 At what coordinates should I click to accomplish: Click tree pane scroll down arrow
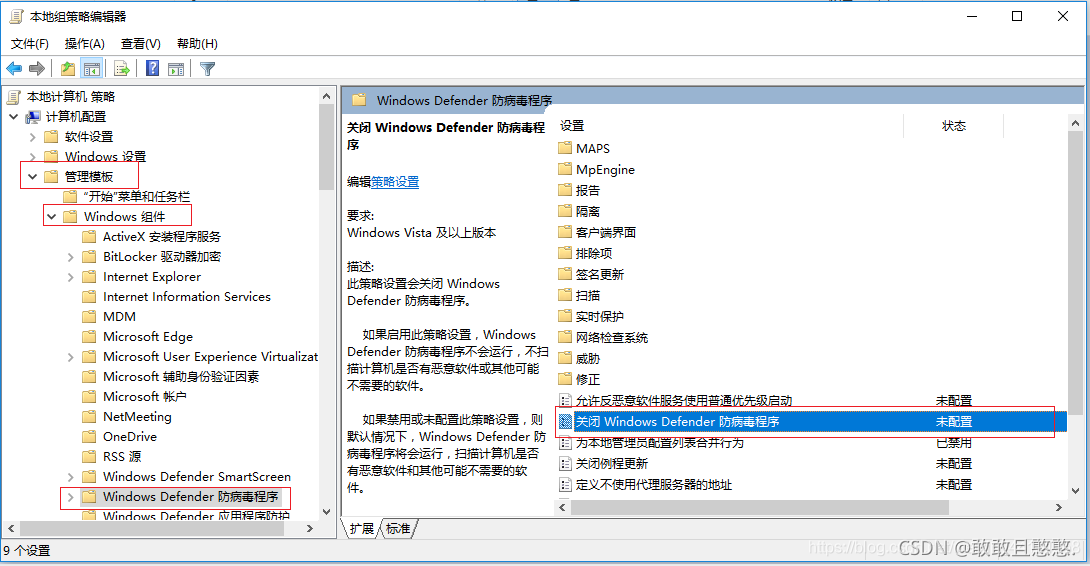(326, 512)
